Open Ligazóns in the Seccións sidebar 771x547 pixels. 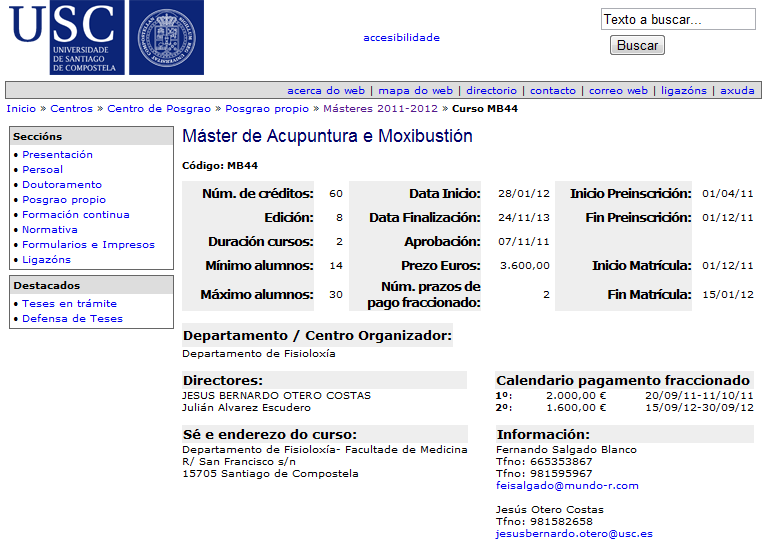click(x=46, y=260)
